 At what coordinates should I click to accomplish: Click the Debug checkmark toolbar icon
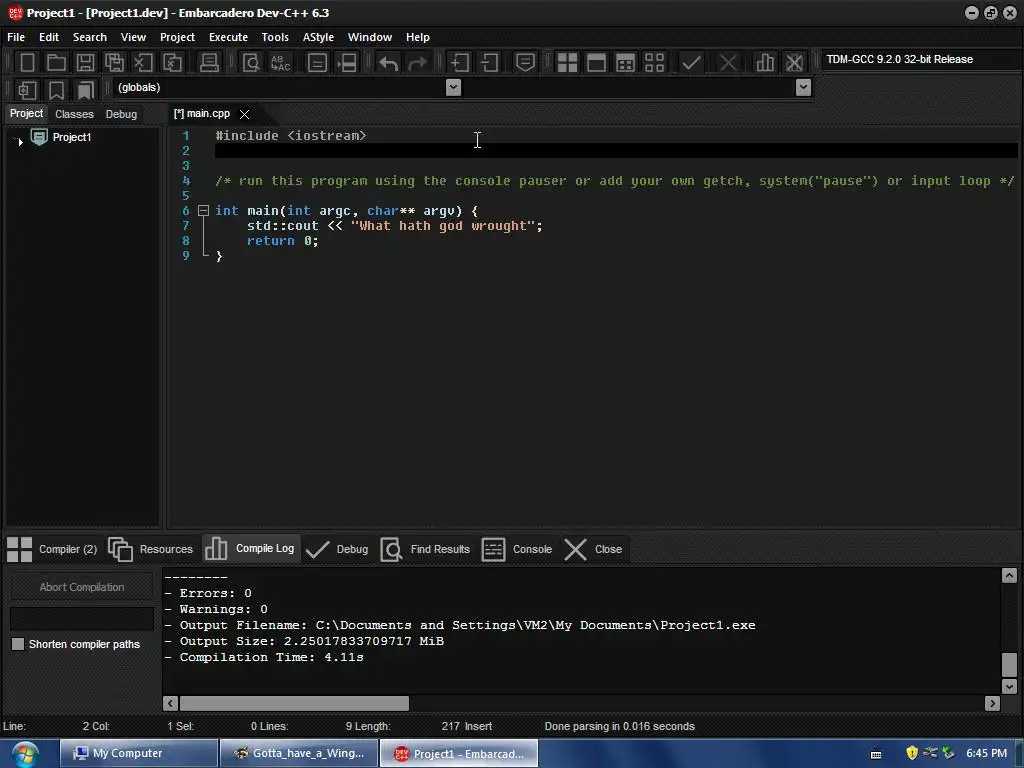click(x=691, y=63)
